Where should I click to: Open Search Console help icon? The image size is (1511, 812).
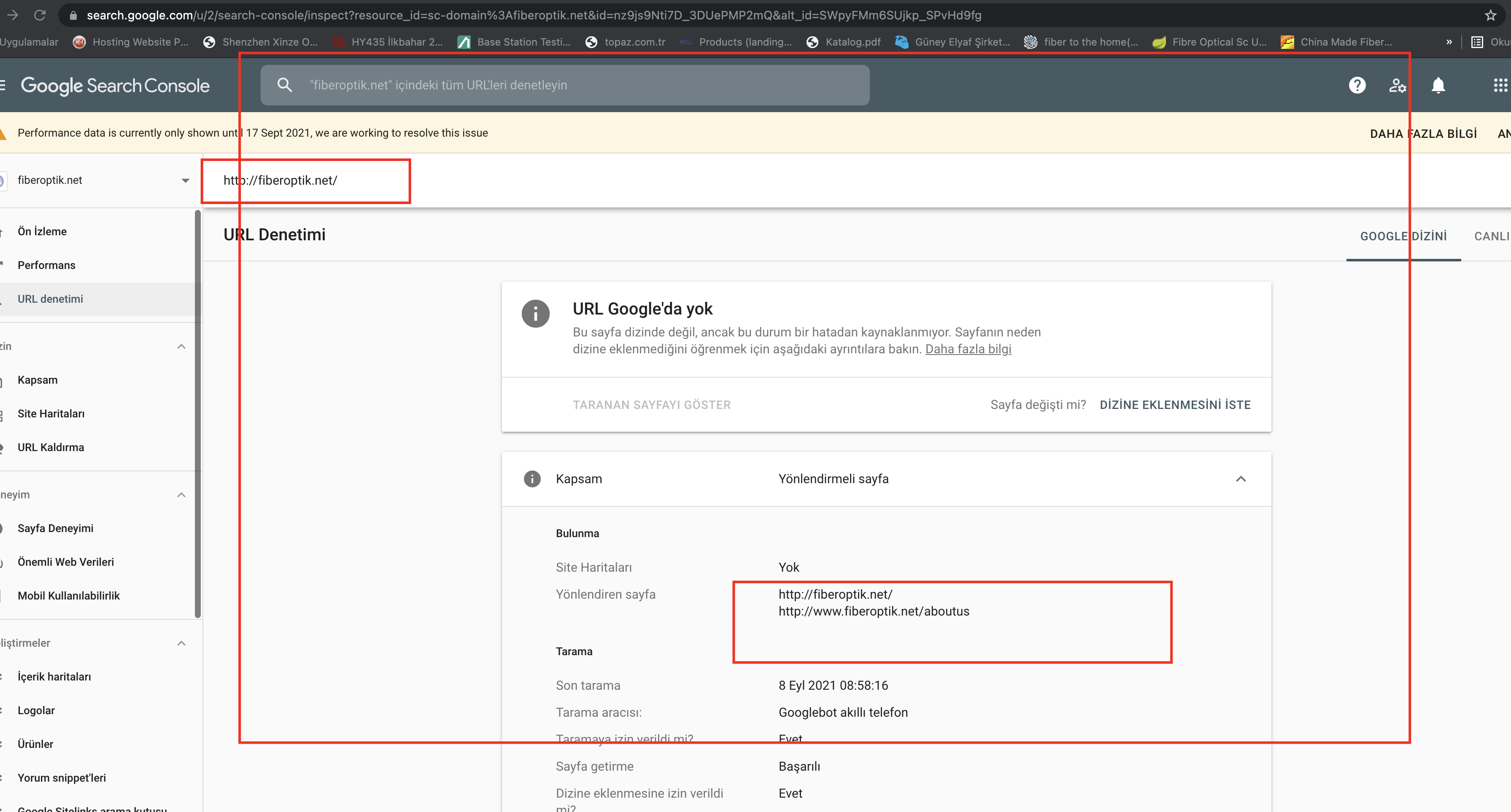tap(1357, 86)
